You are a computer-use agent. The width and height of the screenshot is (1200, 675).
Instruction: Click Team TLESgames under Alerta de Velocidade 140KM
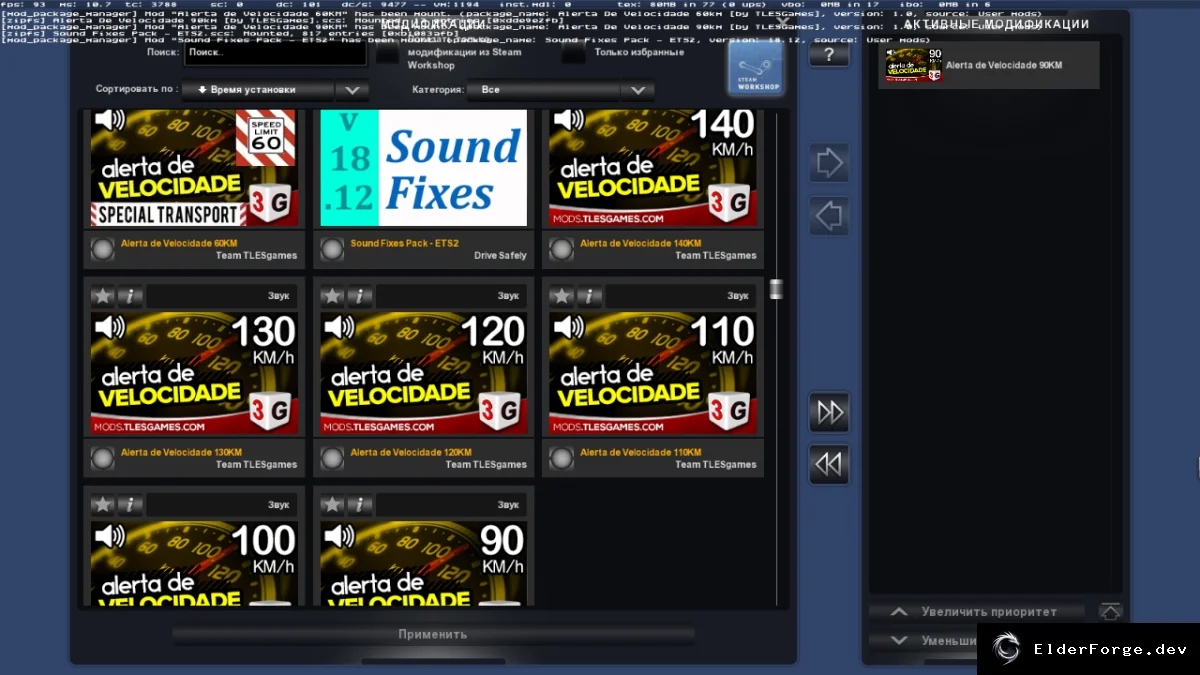[x=716, y=256]
